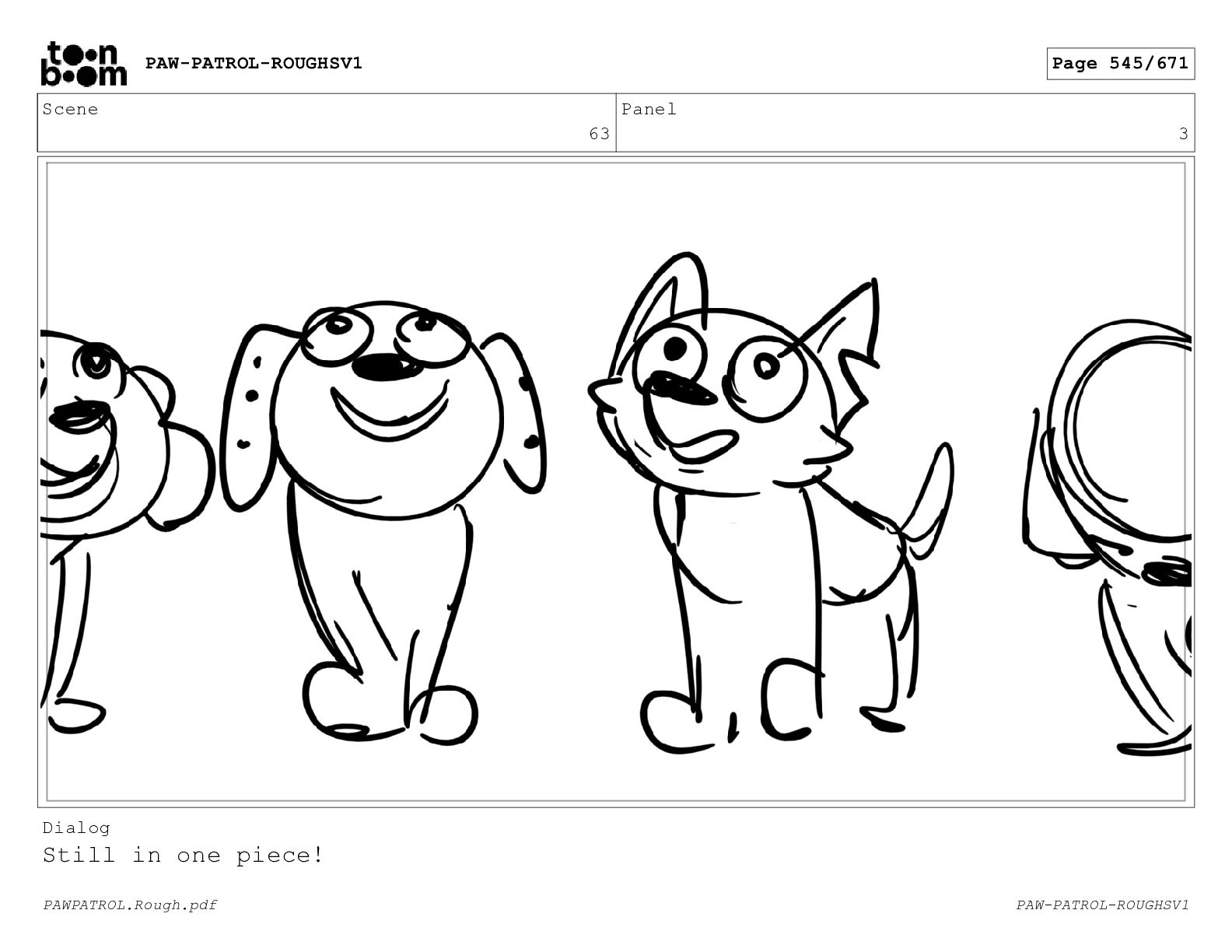1232x952 pixels.
Task: Click the Toon Boom logo
Action: click(83, 63)
